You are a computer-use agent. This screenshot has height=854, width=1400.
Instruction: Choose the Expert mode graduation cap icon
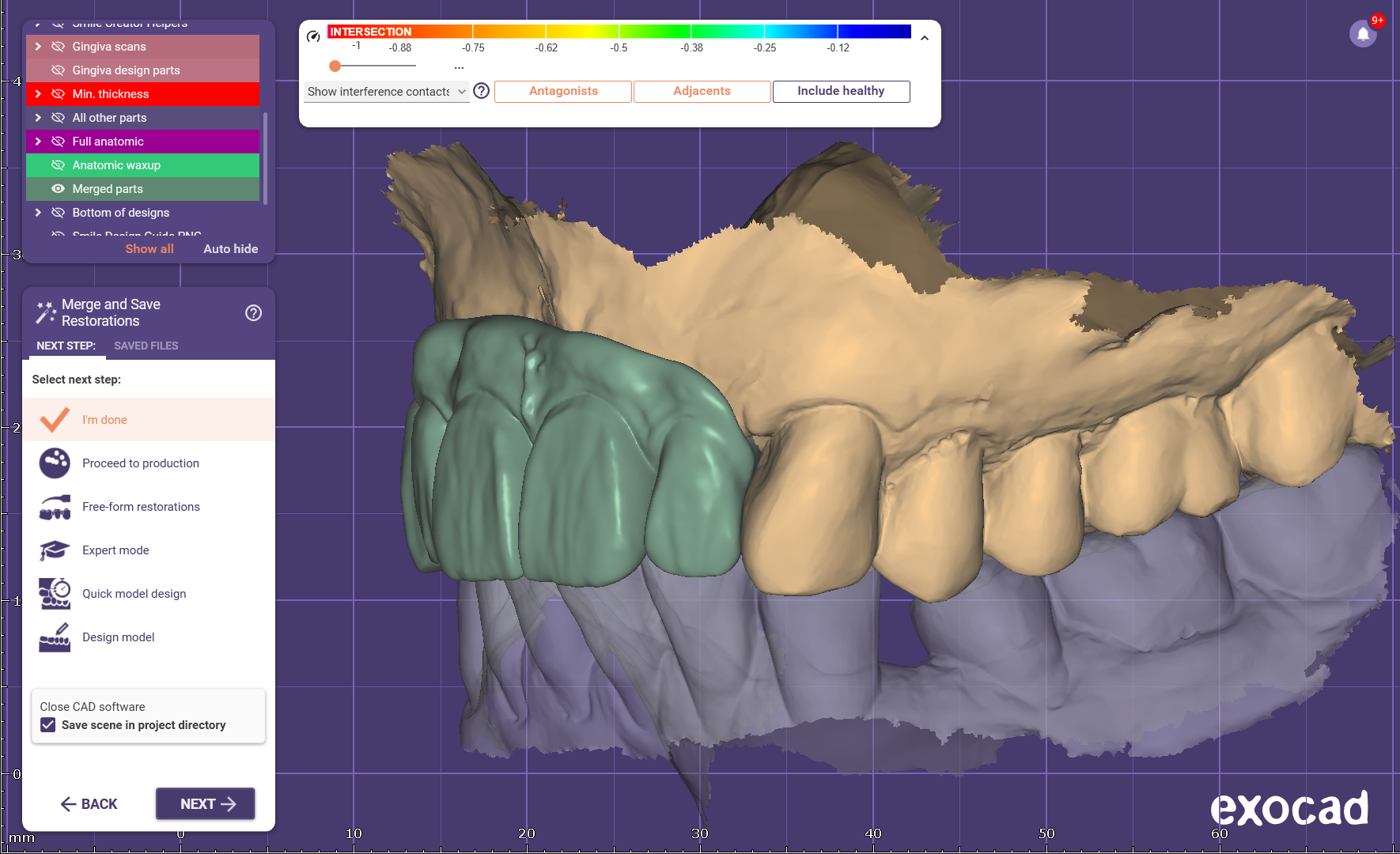coord(55,550)
